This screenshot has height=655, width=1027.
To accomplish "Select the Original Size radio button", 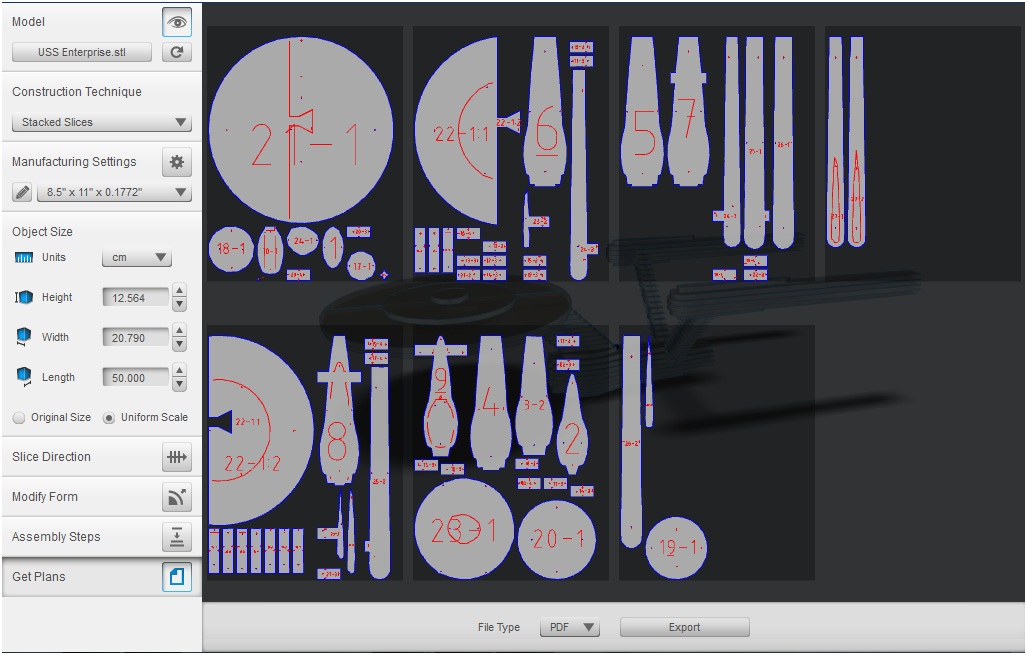I will 19,418.
